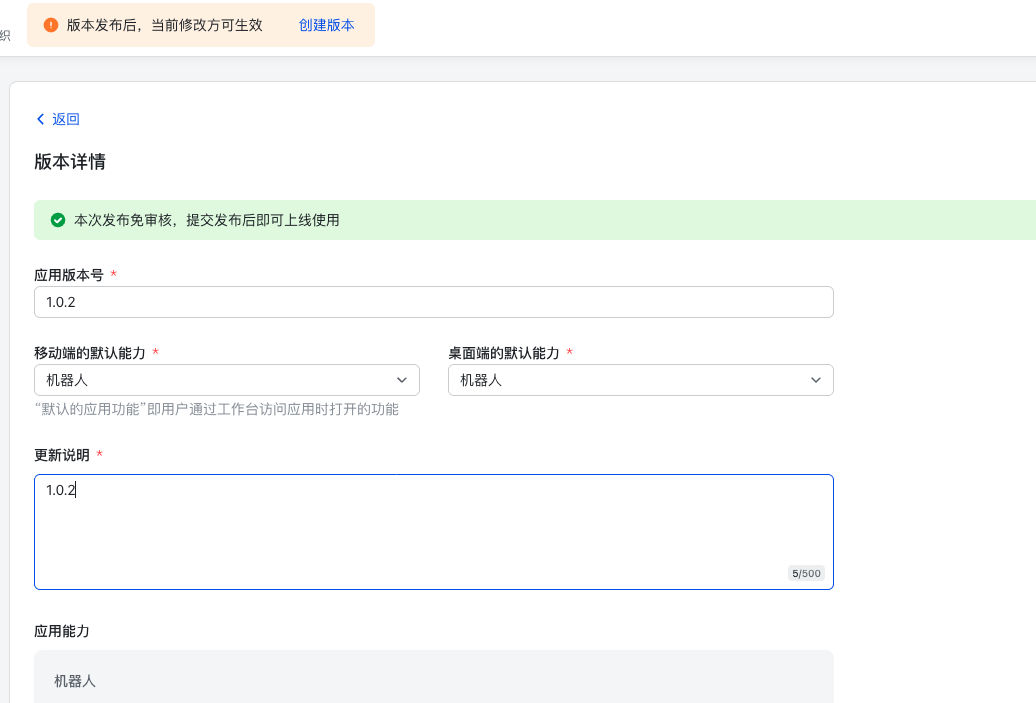Click the back chevron beside 返回

coord(40,118)
